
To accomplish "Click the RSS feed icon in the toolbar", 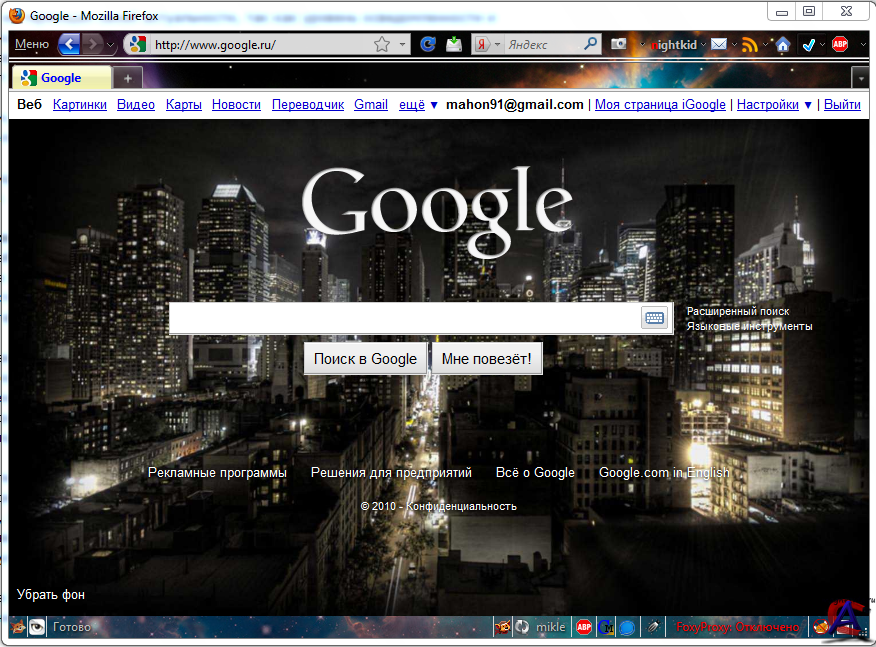I will click(x=750, y=44).
